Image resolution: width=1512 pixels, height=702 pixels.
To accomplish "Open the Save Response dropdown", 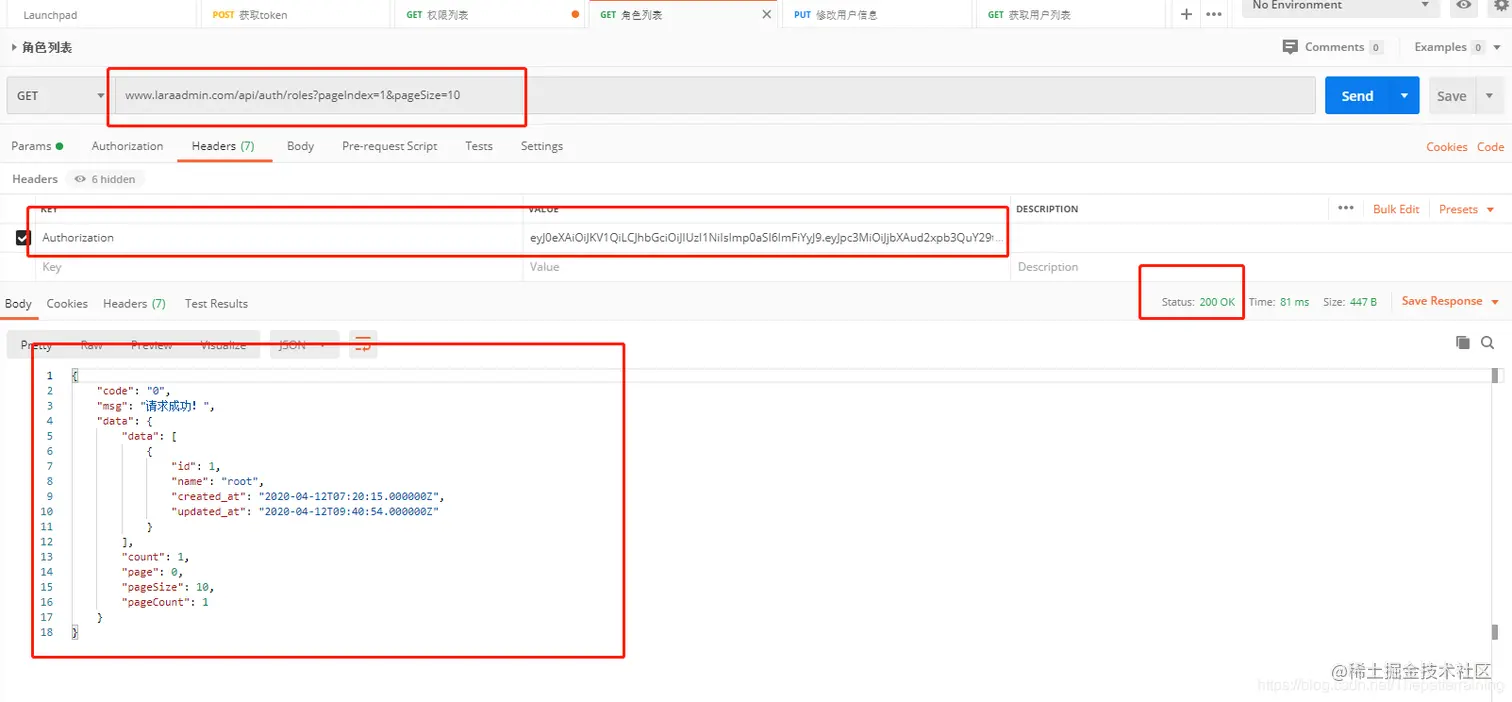I will pyautogui.click(x=1451, y=301).
